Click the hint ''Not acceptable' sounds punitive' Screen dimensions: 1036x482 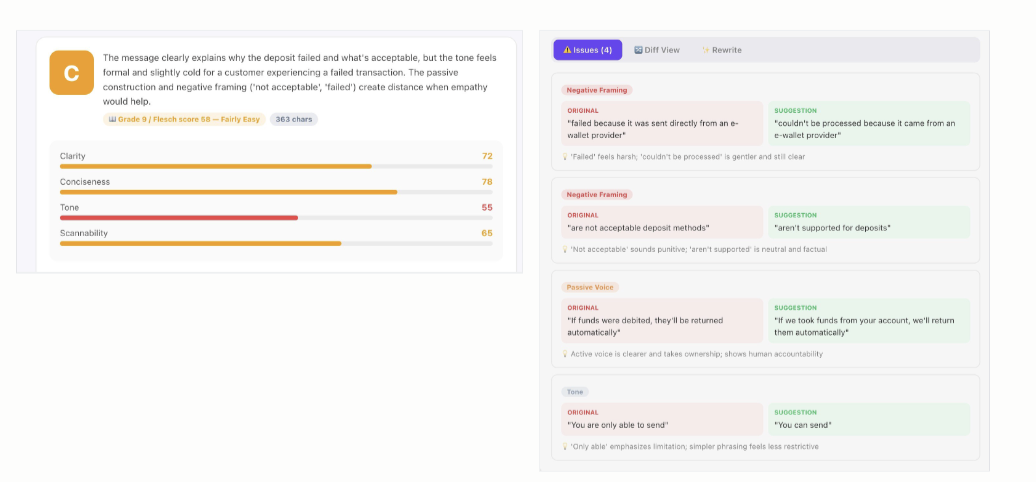click(x=699, y=250)
